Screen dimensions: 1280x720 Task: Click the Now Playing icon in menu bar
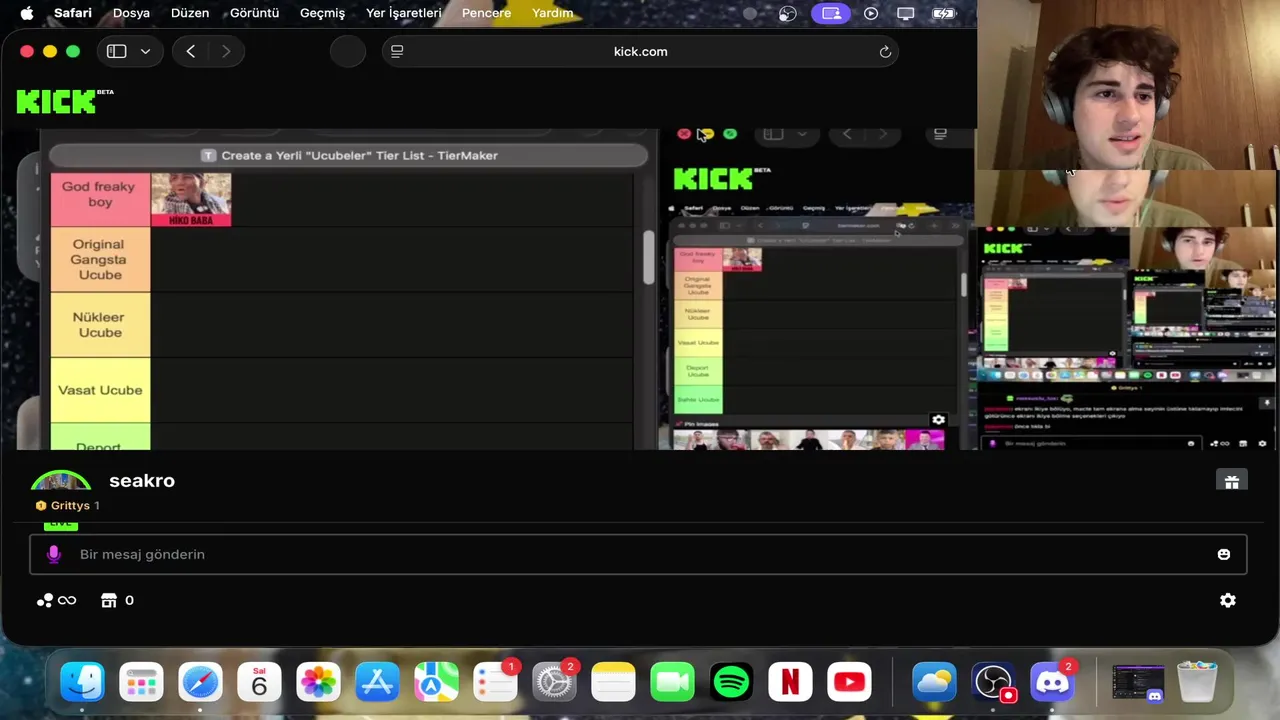pyautogui.click(x=871, y=13)
